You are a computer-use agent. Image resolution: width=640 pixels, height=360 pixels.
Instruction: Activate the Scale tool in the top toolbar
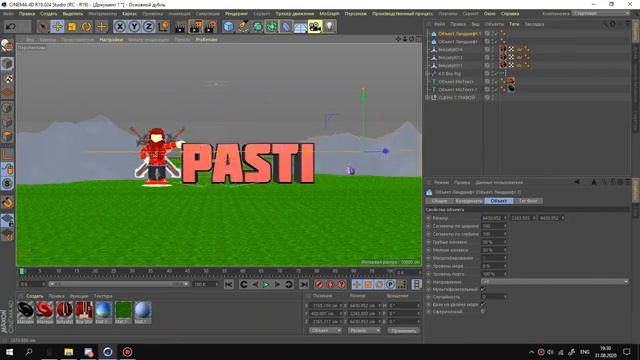click(x=72, y=27)
